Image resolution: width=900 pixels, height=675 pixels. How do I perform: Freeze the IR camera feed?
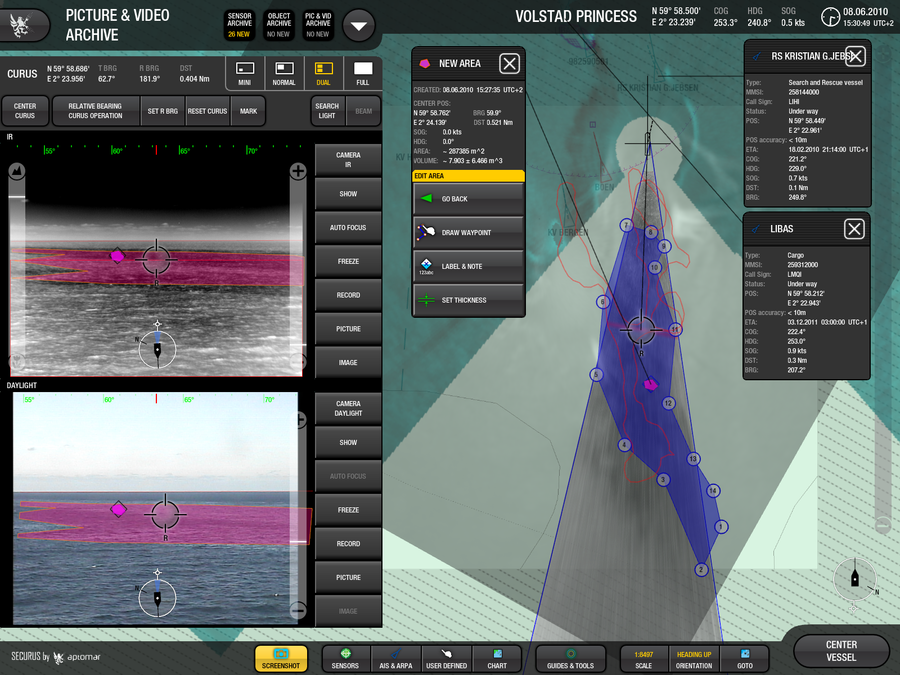(x=348, y=261)
